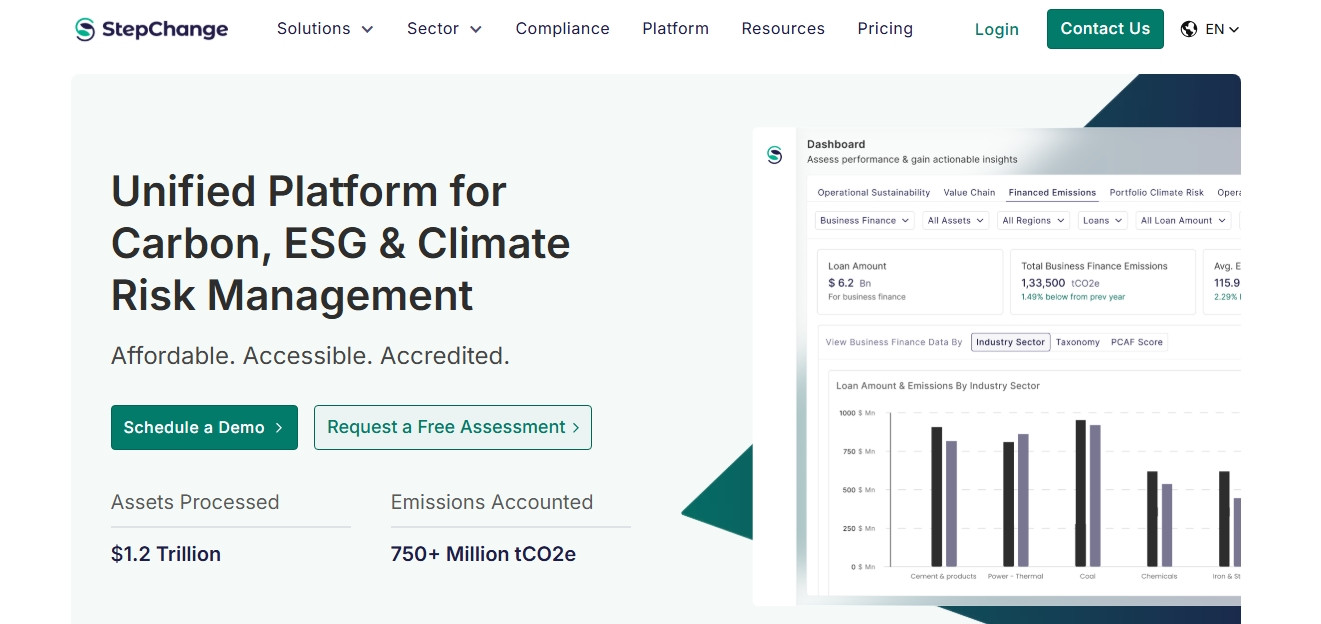Open the Business Finance filter dropdown

point(864,221)
